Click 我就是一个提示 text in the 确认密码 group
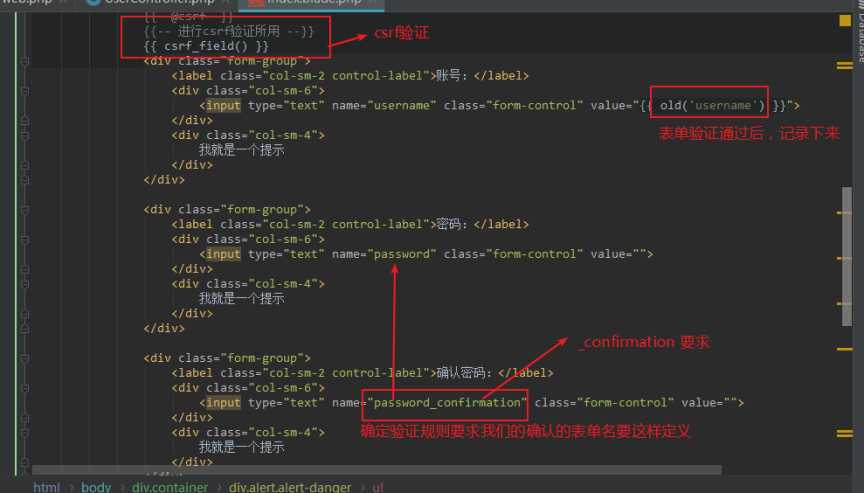The image size is (864, 493). tap(241, 447)
